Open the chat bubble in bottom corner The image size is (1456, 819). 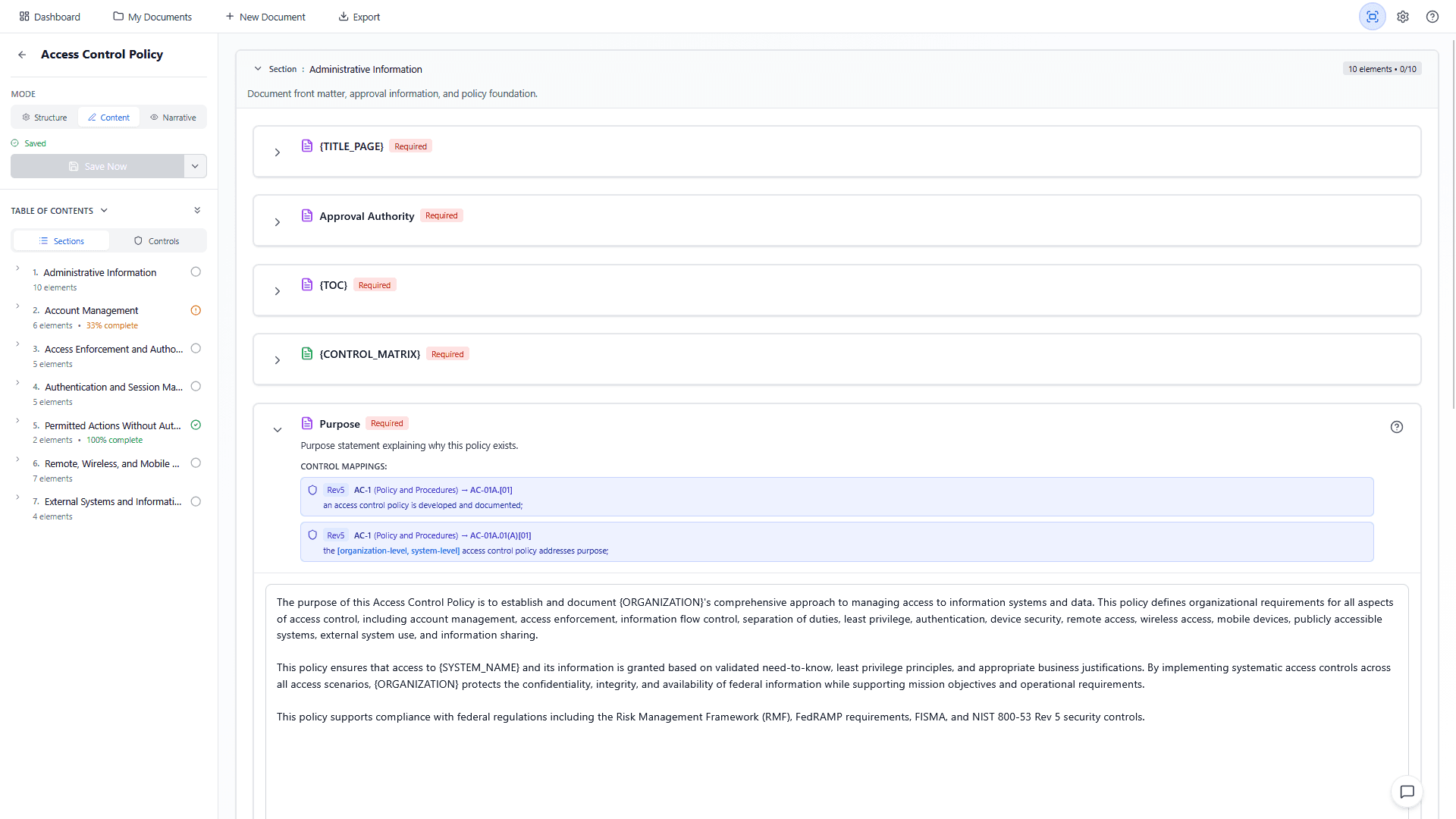[x=1407, y=792]
